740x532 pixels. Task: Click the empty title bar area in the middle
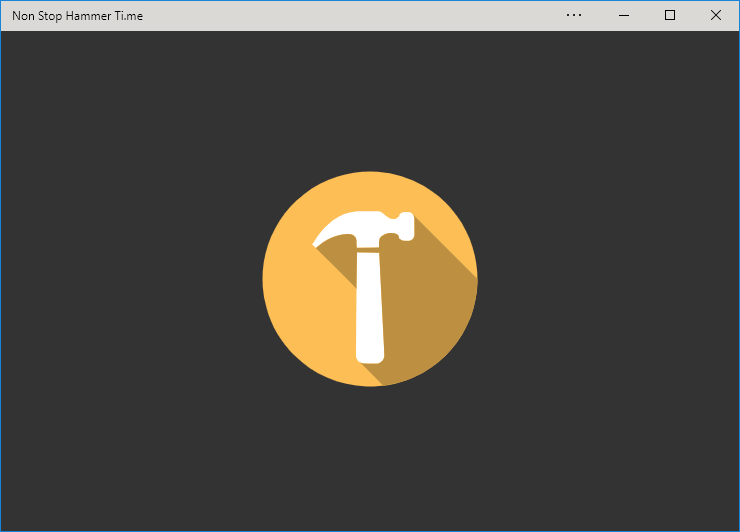350,15
